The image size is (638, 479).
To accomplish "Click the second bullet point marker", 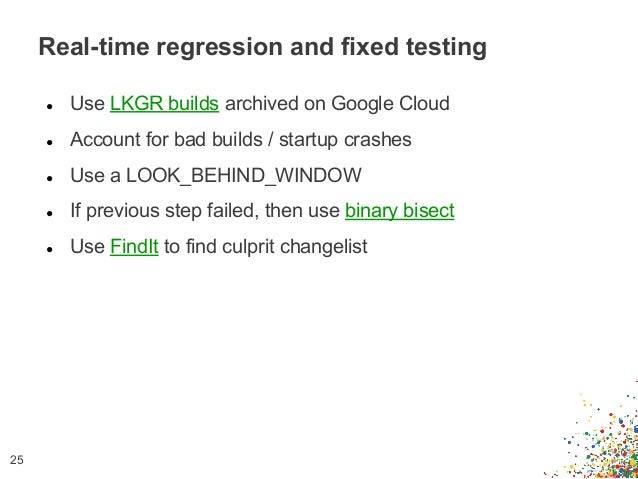I will (x=50, y=142).
